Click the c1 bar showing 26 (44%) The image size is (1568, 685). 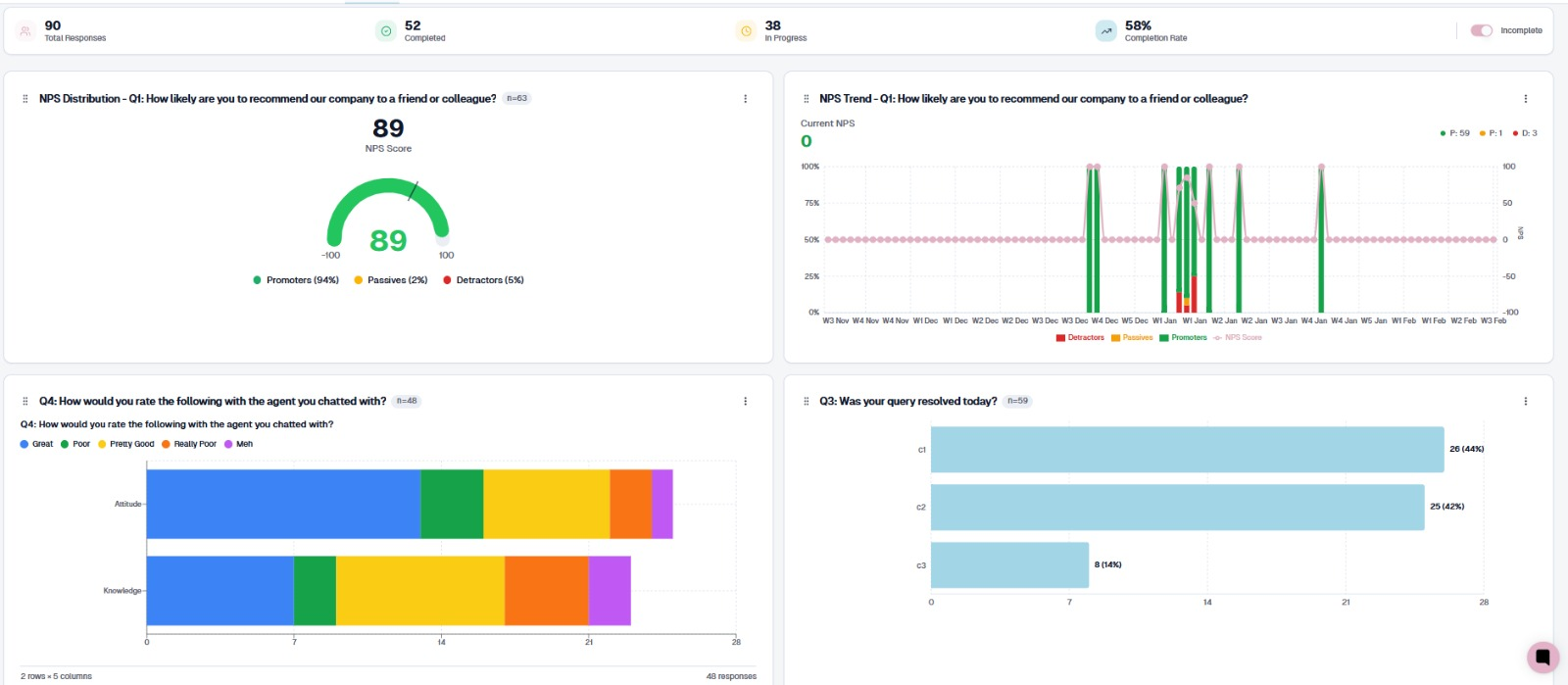1187,450
